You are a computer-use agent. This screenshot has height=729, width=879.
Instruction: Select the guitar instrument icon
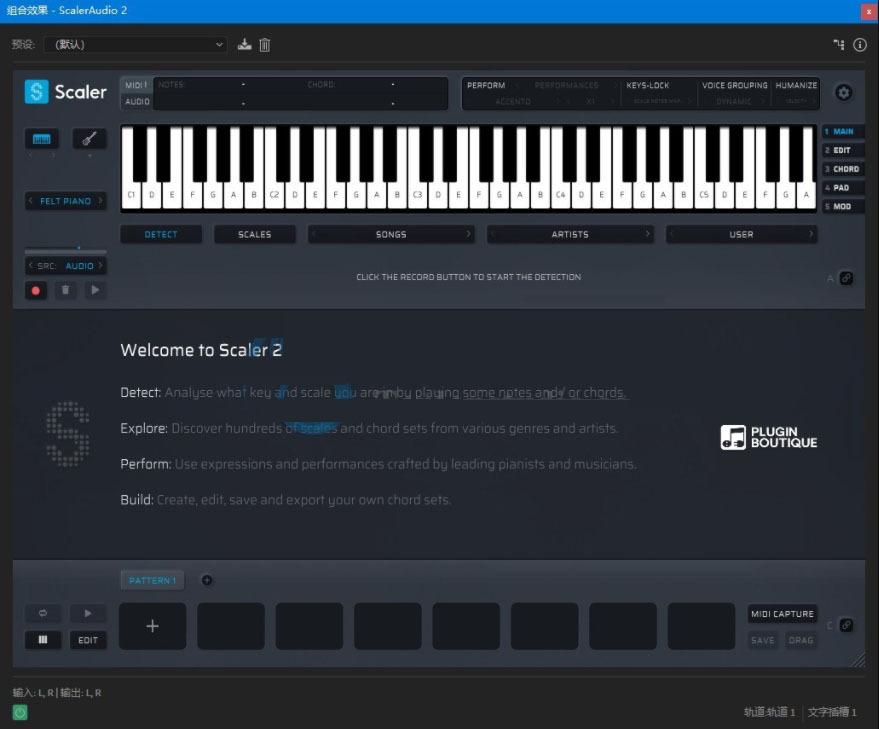[89, 140]
